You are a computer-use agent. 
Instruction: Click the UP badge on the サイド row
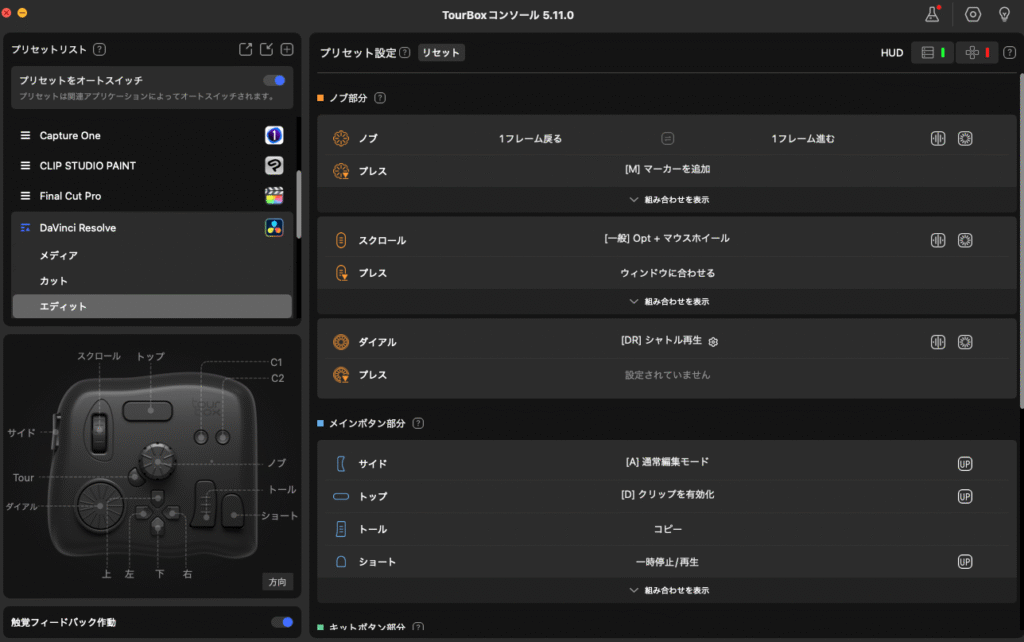(965, 464)
